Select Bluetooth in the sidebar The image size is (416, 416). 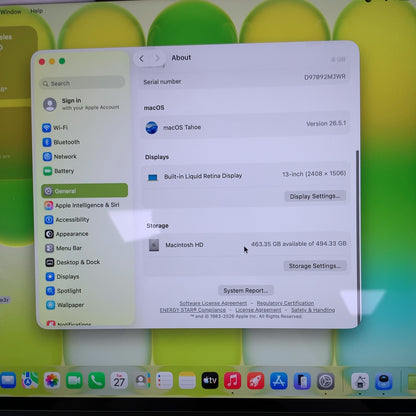(61, 142)
